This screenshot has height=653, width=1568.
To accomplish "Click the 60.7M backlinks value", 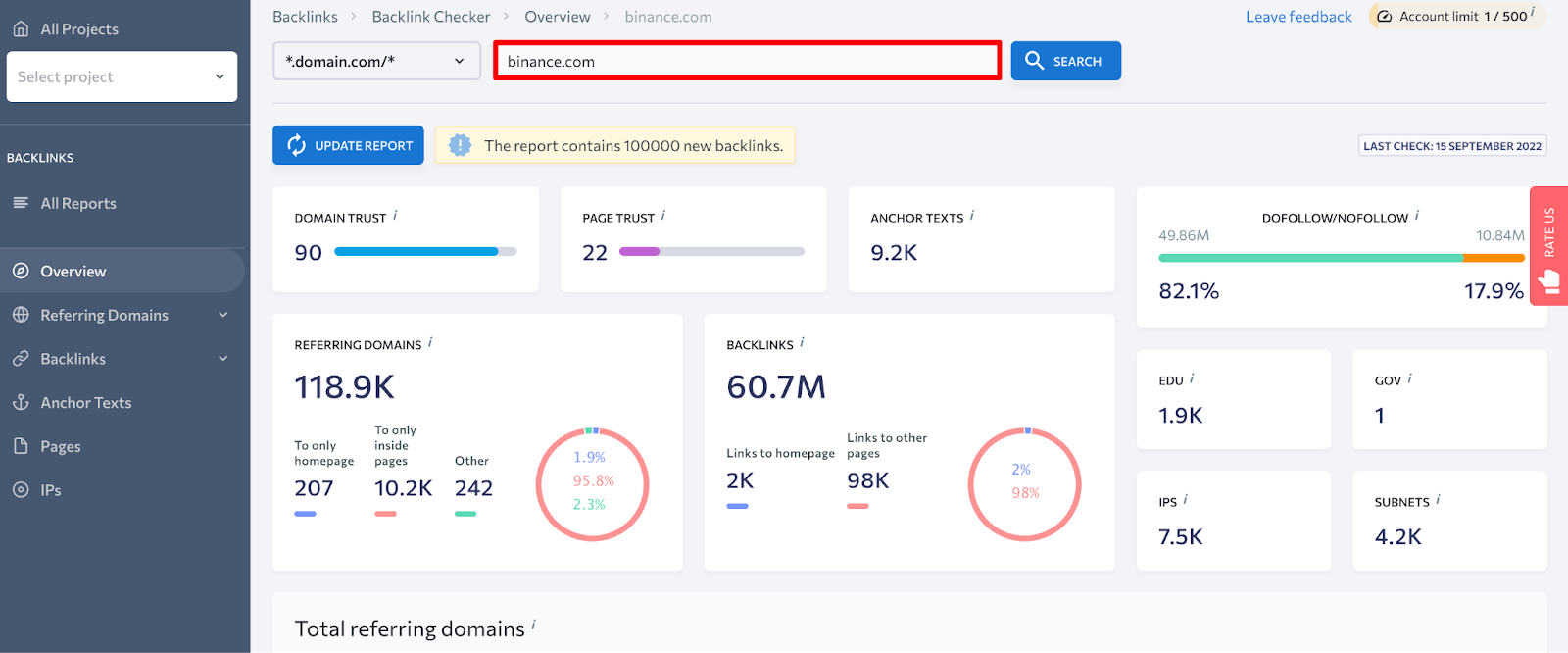I will click(x=776, y=387).
